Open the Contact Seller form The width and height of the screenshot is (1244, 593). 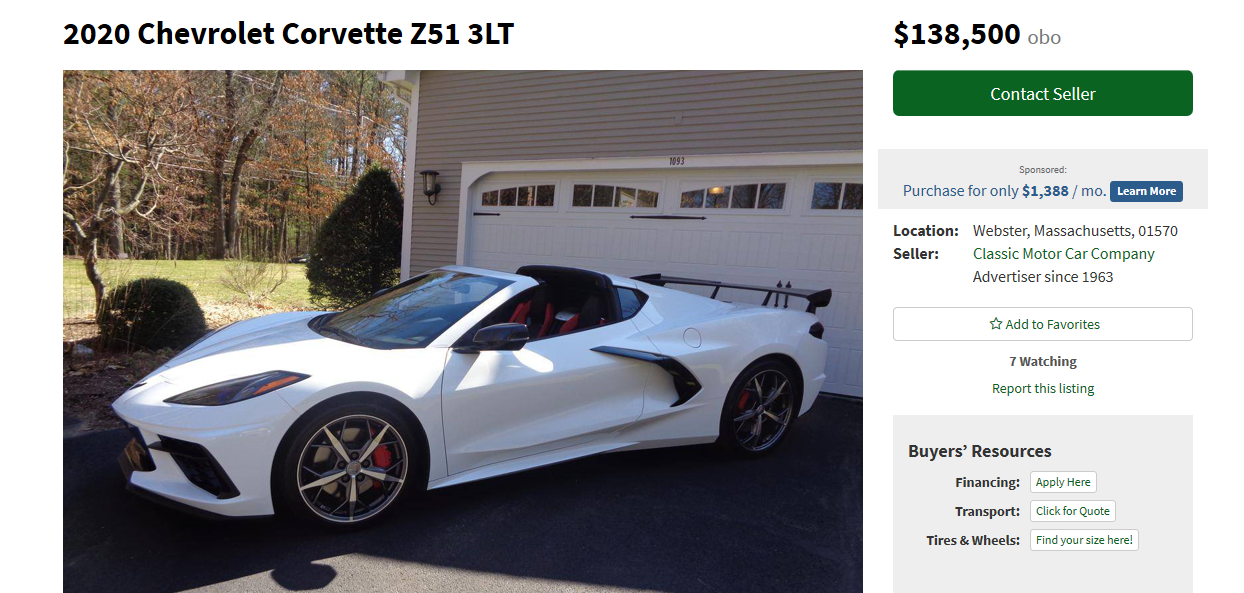1043,93
